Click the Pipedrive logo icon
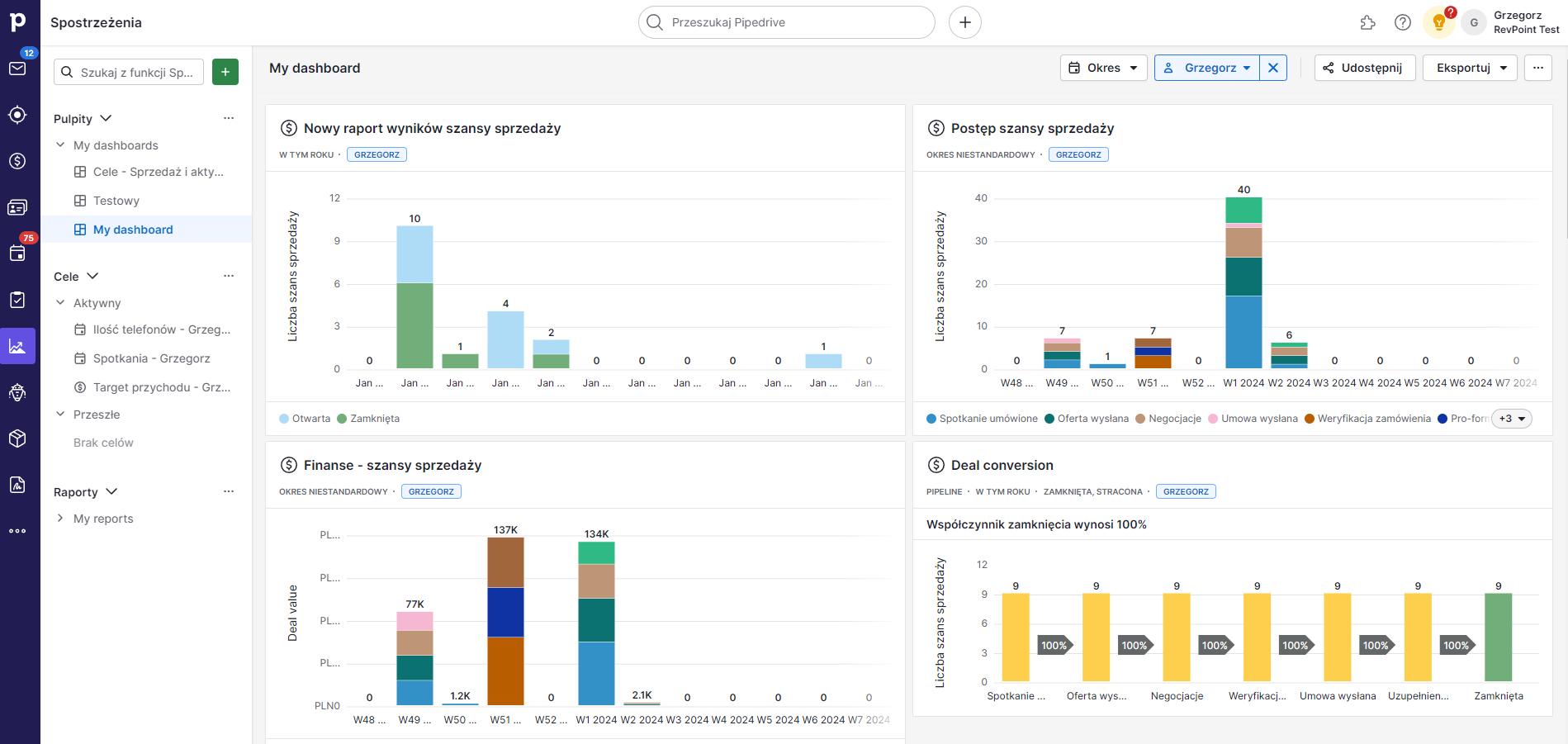Viewport: 1568px width, 744px height. (x=18, y=21)
